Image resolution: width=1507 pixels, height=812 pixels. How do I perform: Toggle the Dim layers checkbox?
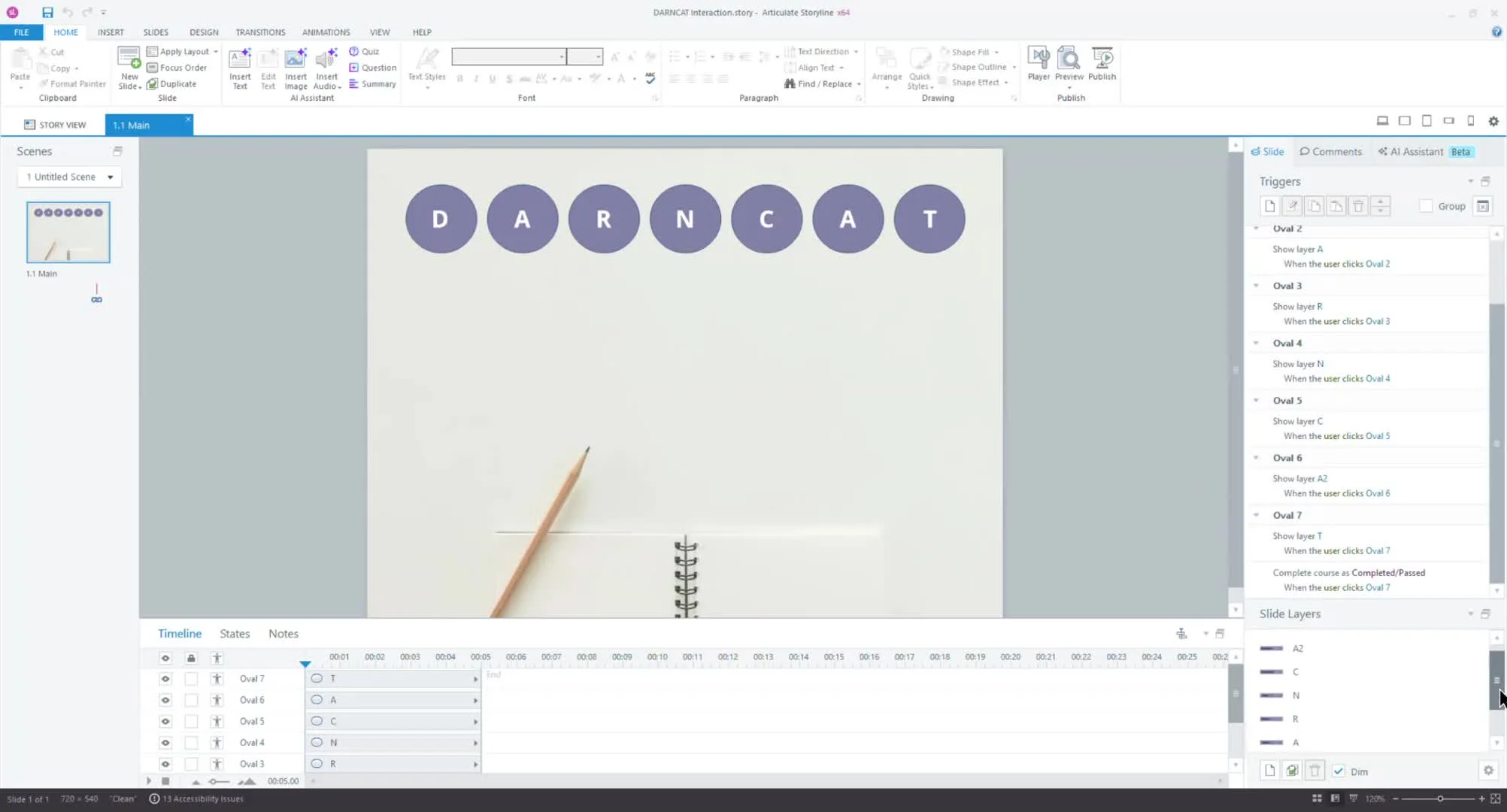[1339, 771]
